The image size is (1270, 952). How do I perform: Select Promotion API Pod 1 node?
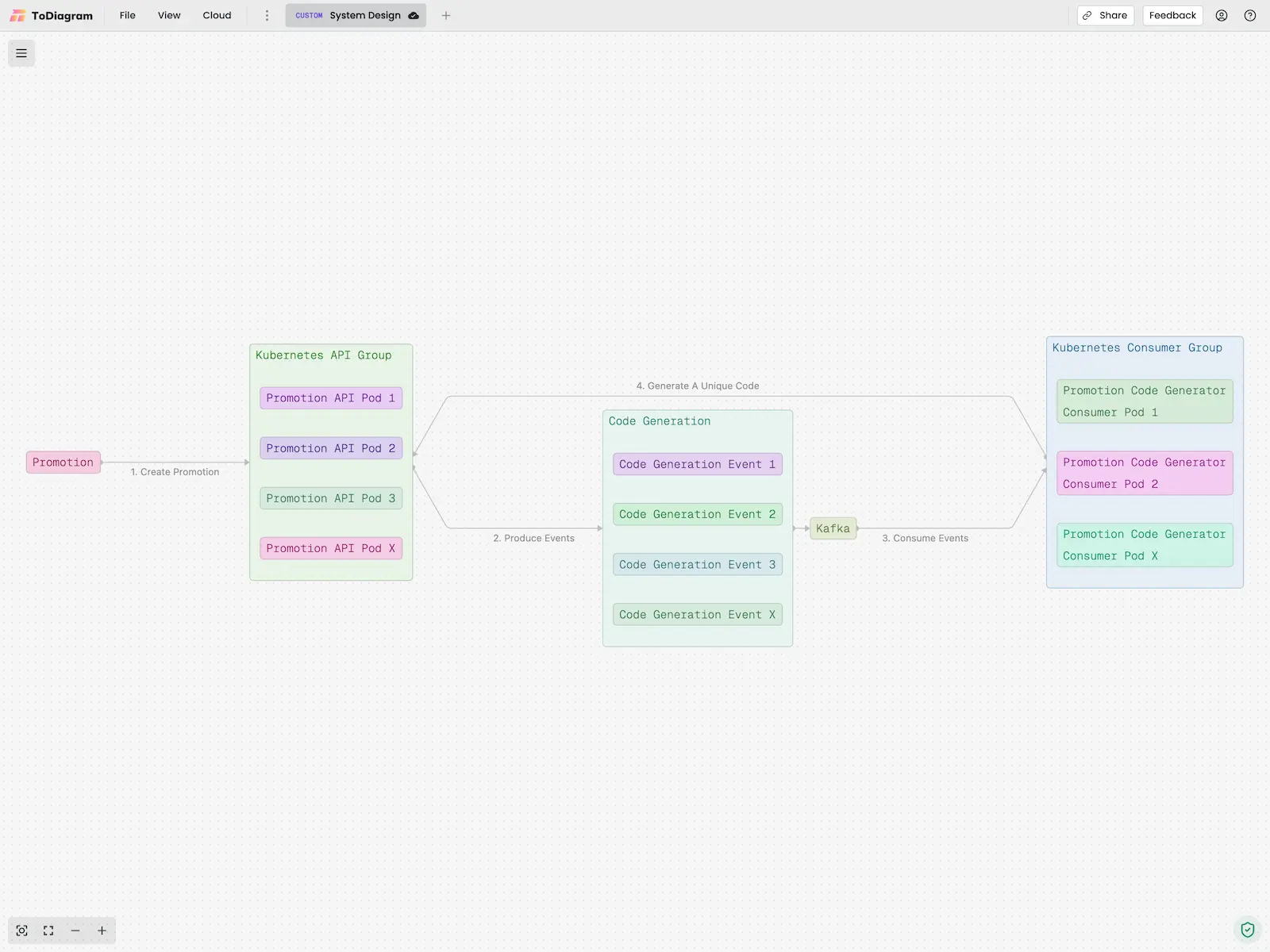tap(331, 398)
